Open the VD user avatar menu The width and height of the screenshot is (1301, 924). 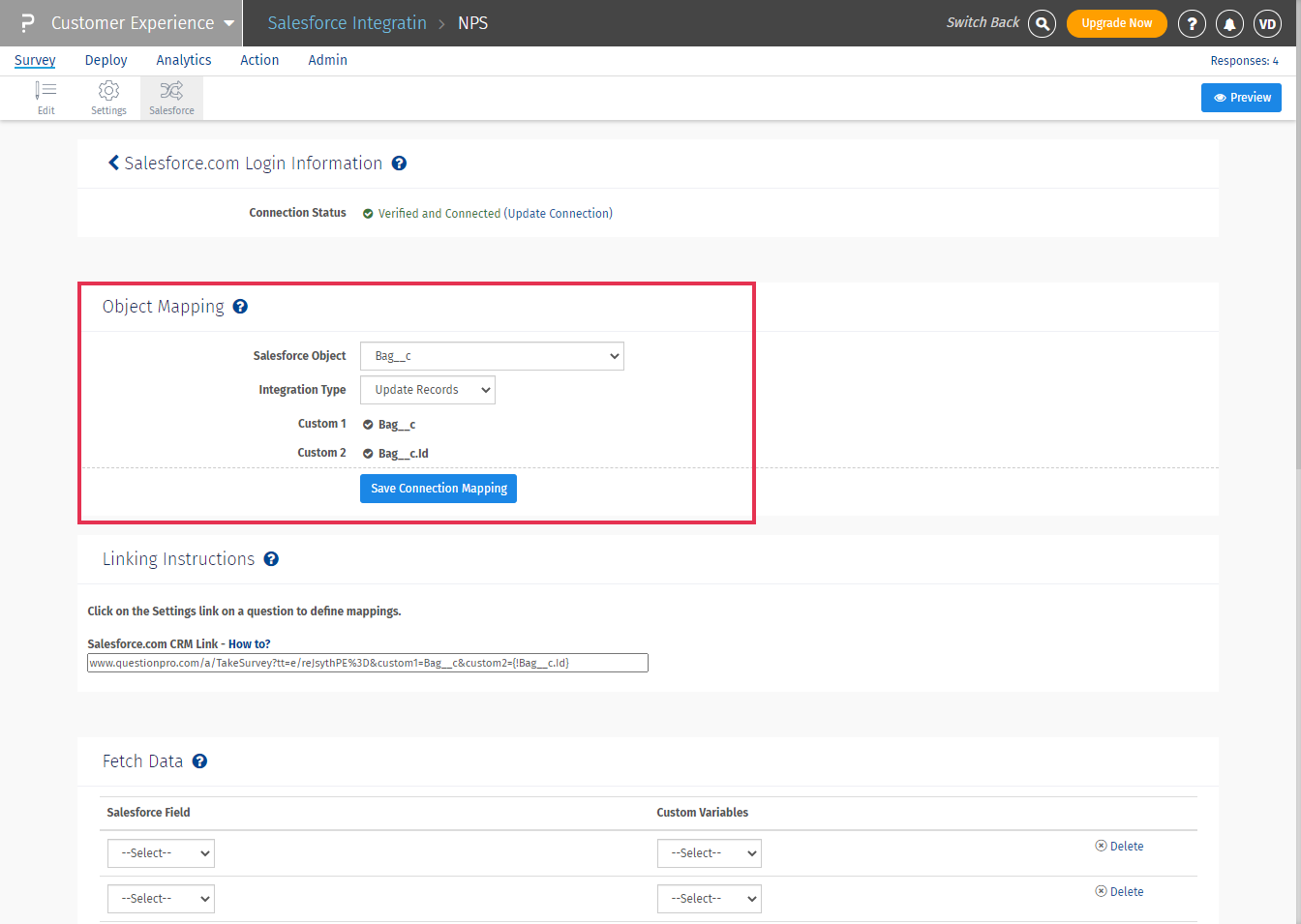point(1268,22)
